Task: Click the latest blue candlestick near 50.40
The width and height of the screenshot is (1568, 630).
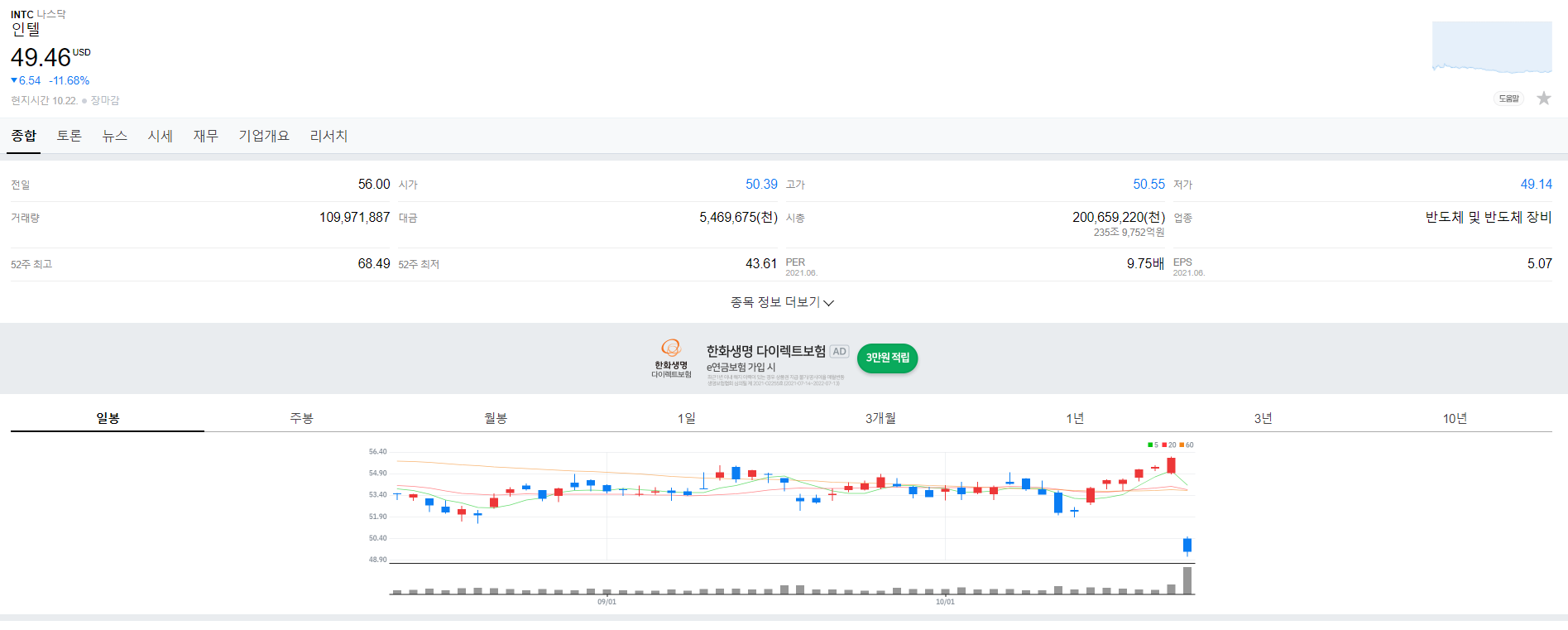Action: (1187, 545)
